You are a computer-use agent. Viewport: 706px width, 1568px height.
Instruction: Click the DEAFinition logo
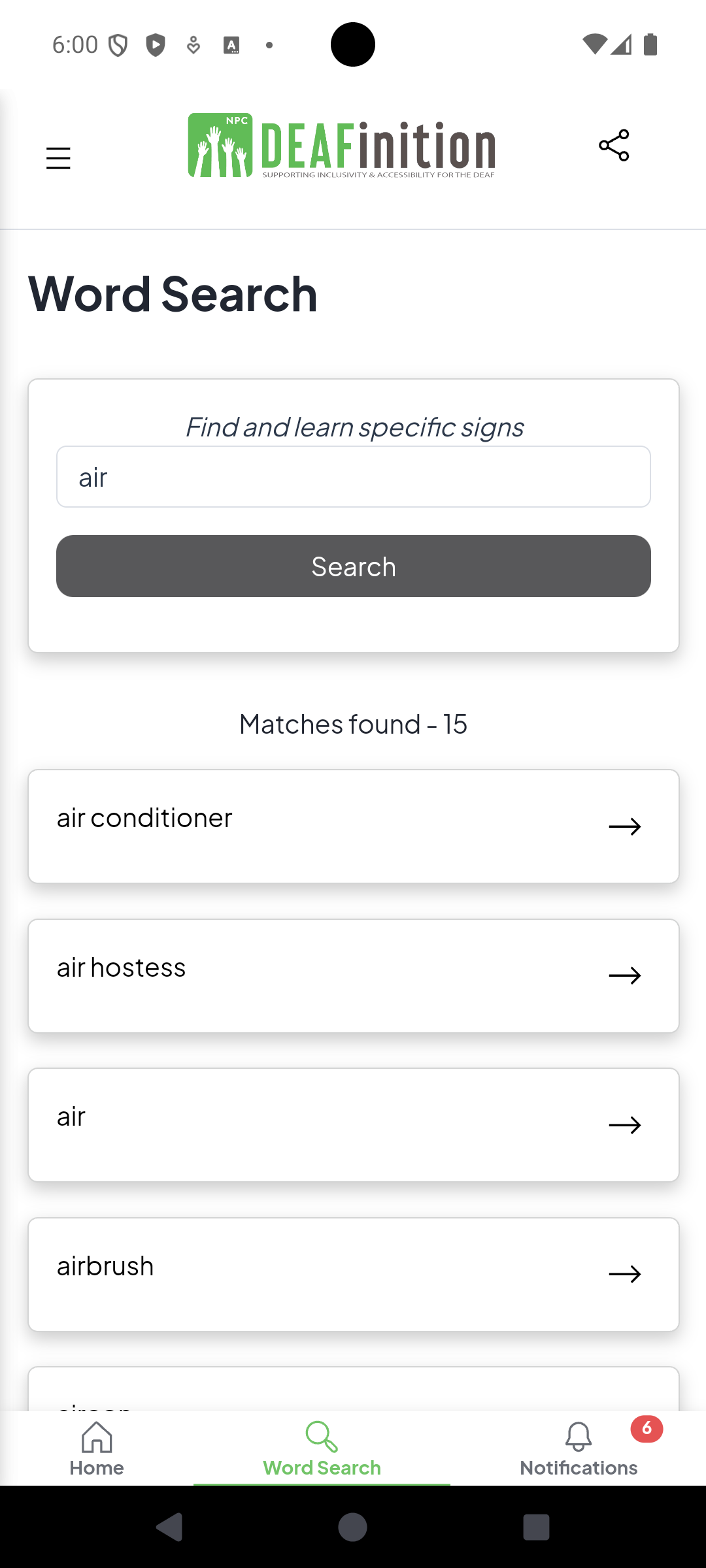click(341, 146)
